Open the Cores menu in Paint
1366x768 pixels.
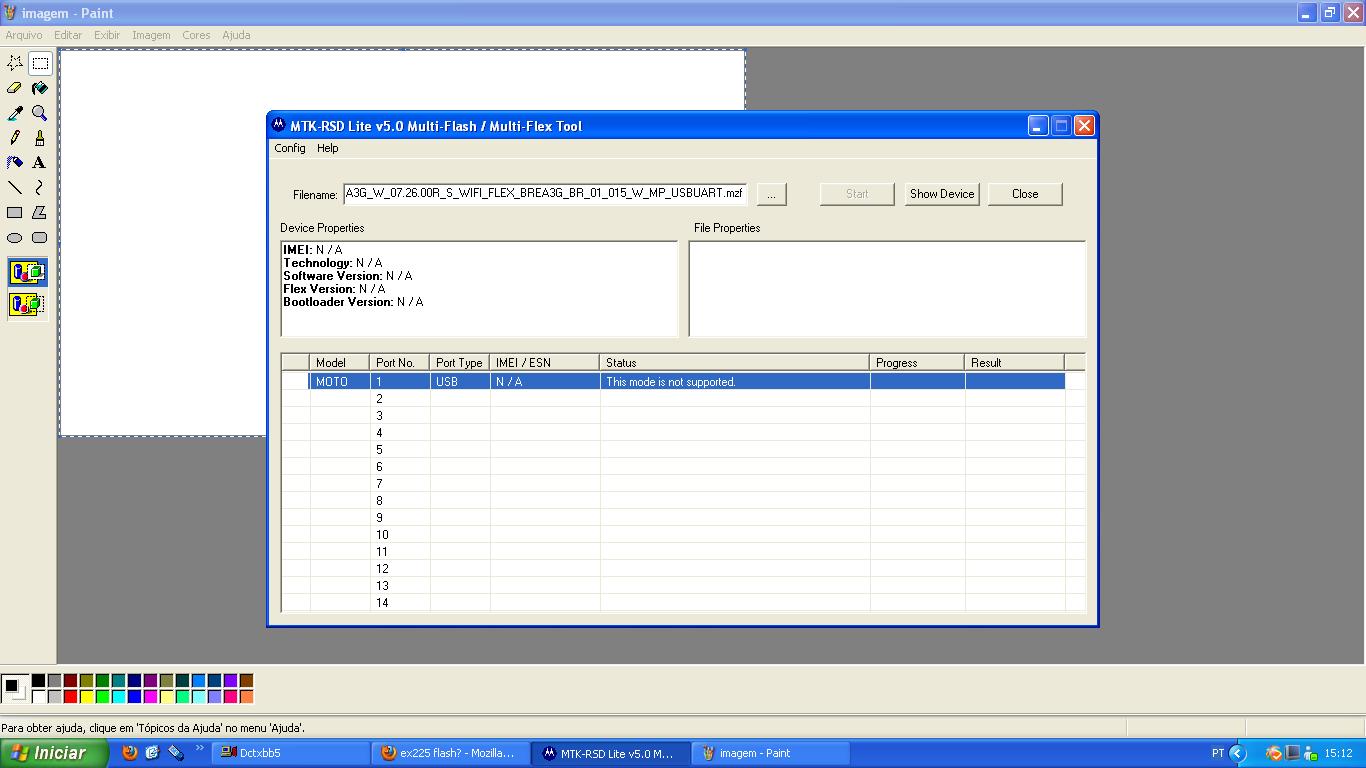pyautogui.click(x=196, y=35)
